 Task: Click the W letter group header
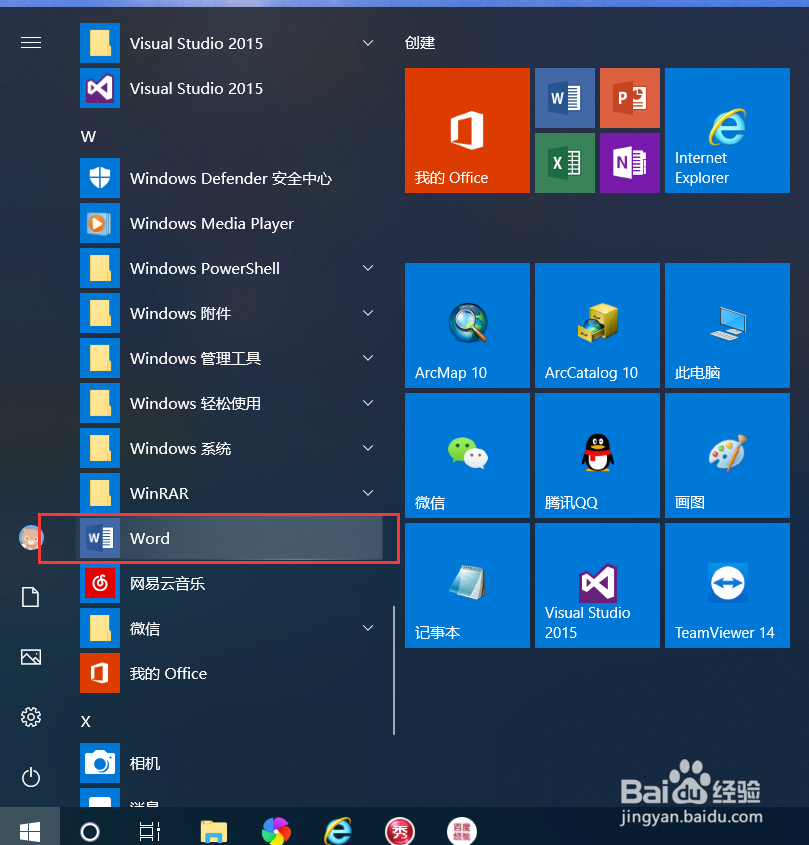[88, 136]
